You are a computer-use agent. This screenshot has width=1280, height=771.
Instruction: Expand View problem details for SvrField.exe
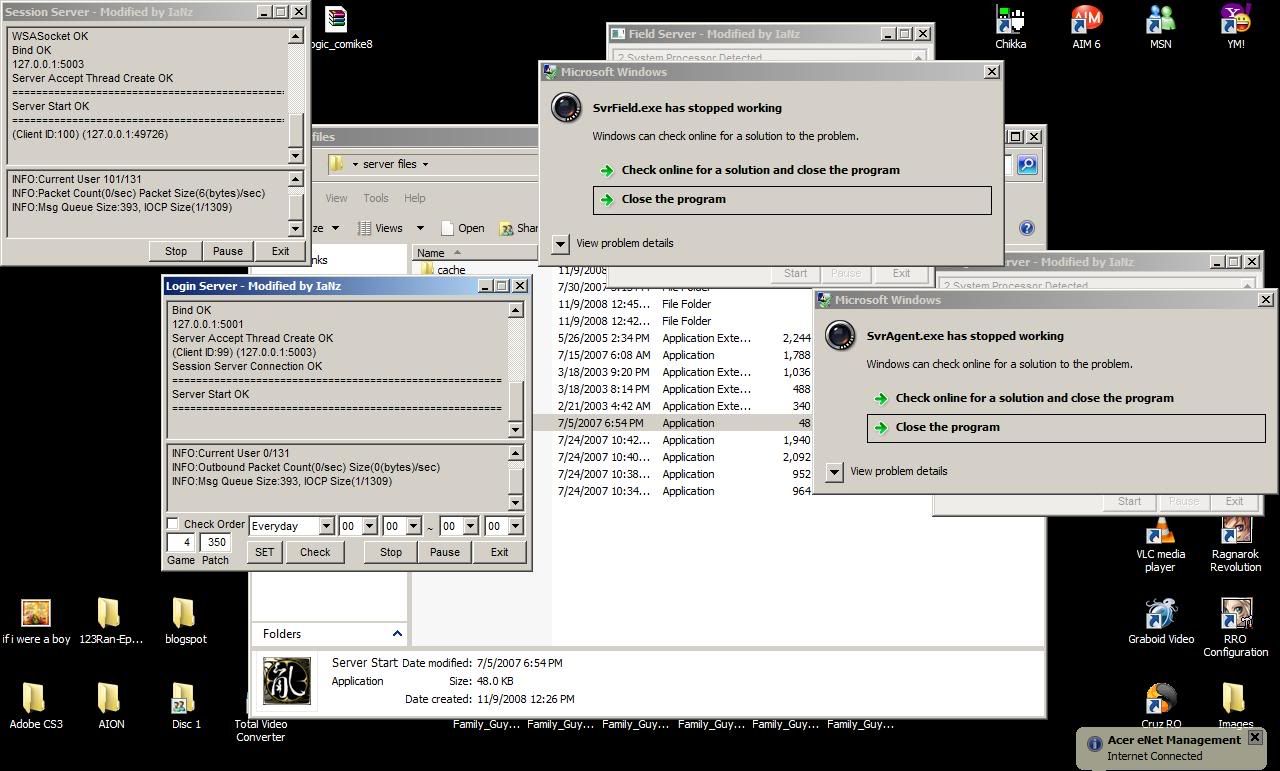[x=561, y=243]
